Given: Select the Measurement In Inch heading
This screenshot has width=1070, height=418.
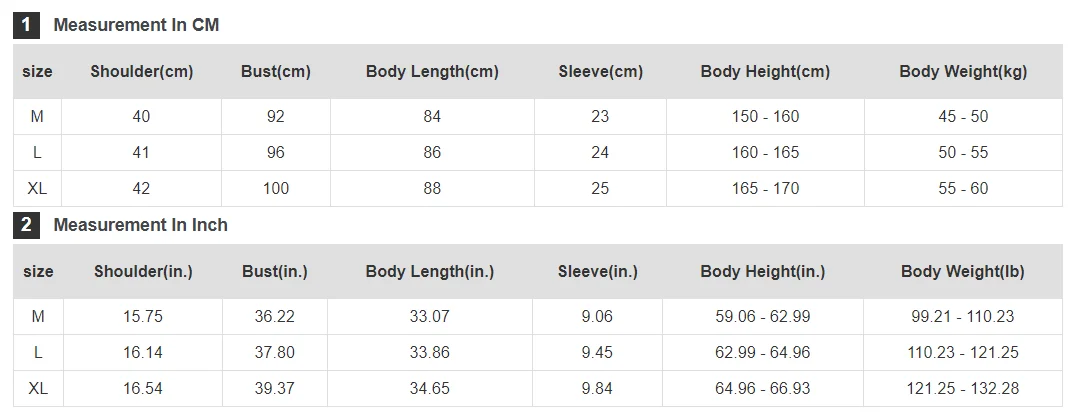Looking at the screenshot, I should pos(141,225).
